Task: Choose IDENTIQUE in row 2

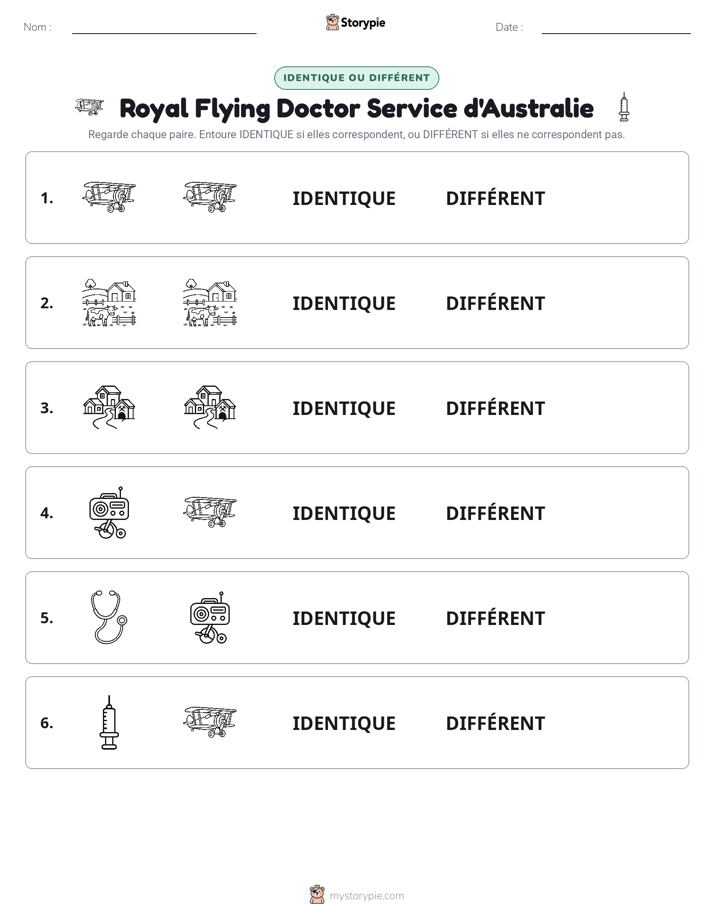Action: tap(344, 303)
